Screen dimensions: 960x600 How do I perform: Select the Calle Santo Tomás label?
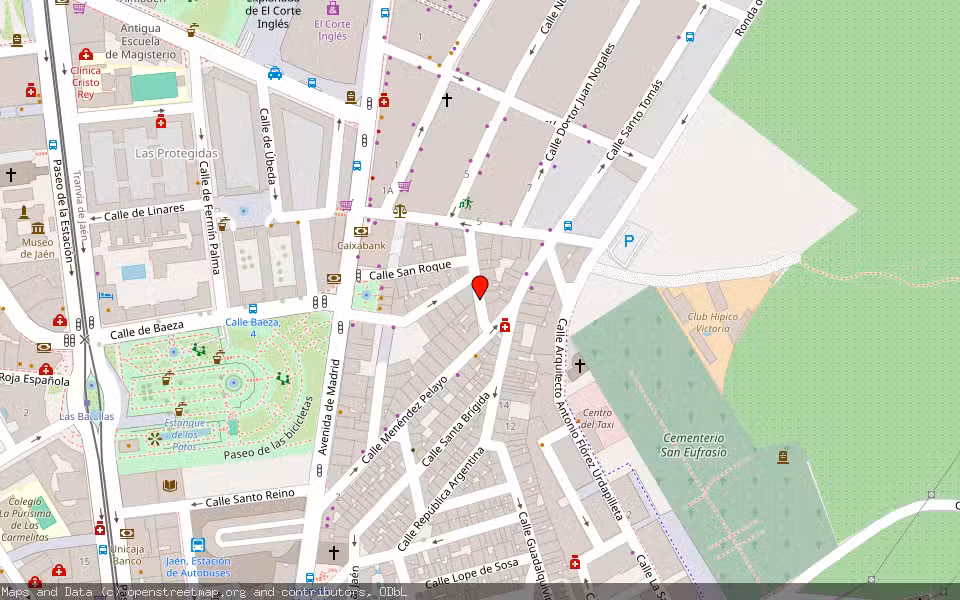pos(634,120)
